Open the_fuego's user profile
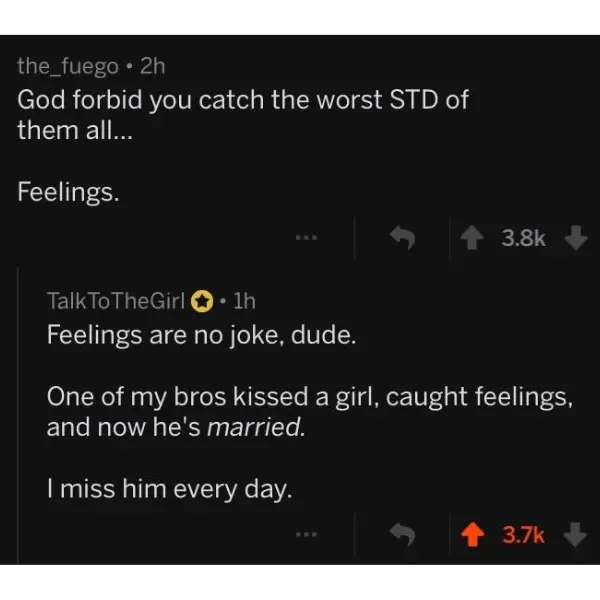Screen dimensions: 600x600 (x=67, y=66)
